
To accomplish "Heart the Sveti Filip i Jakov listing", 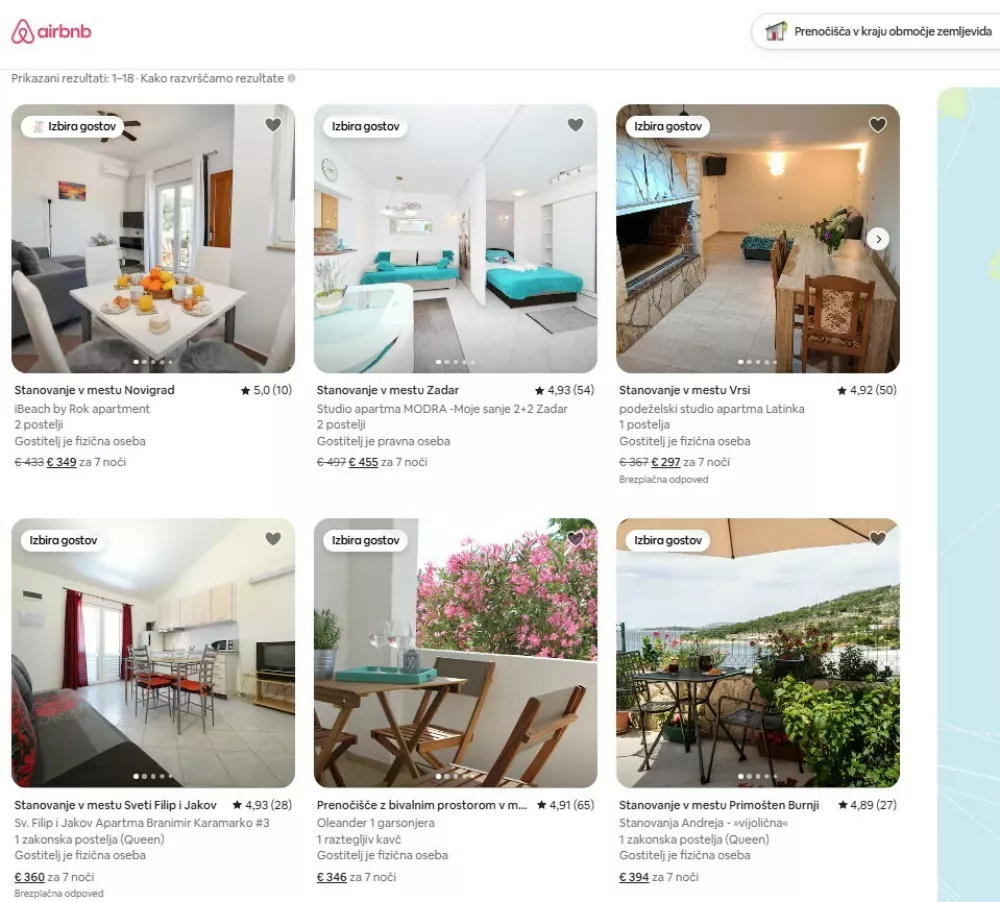I will (273, 539).
